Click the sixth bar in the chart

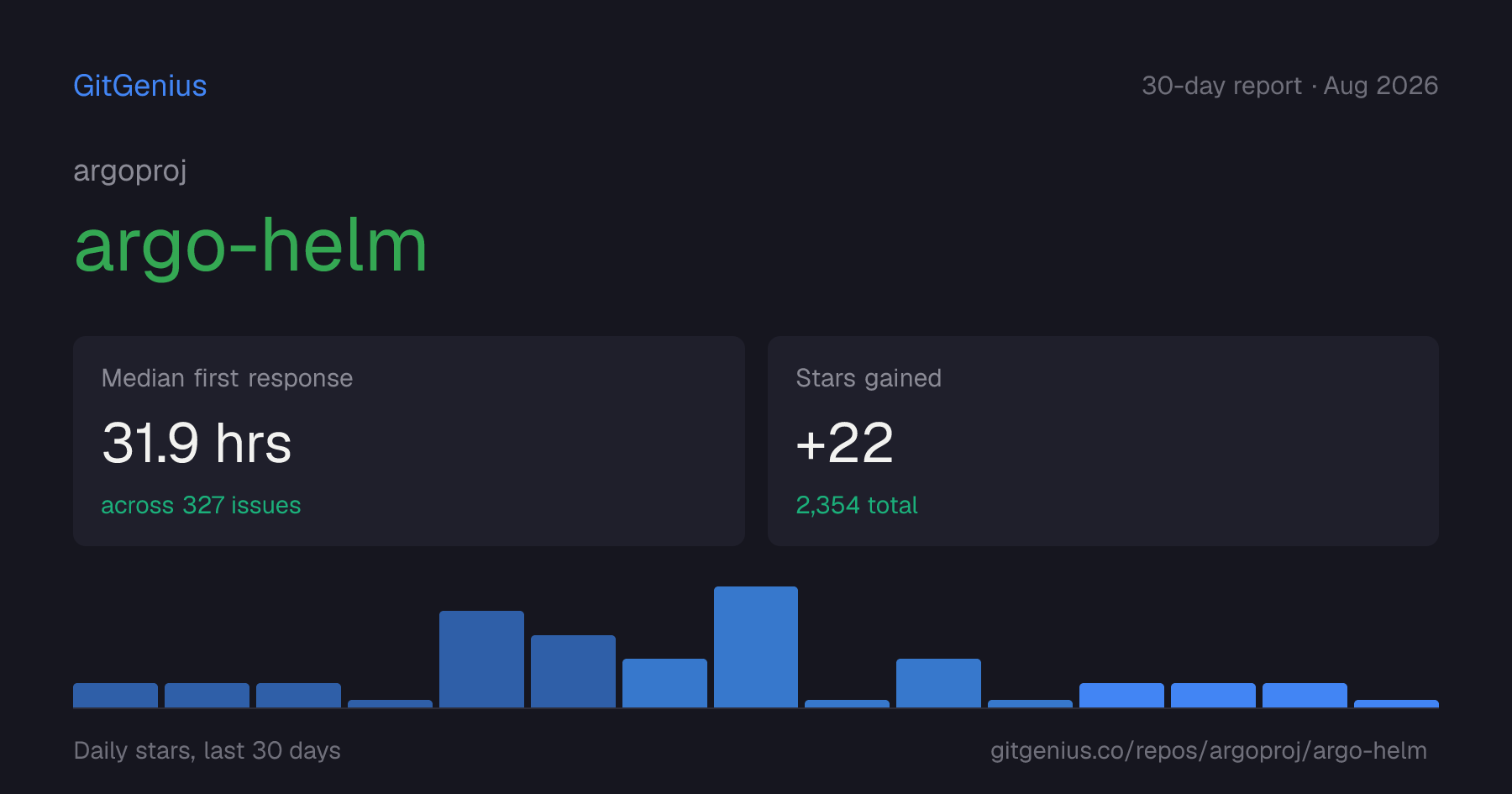pyautogui.click(x=573, y=671)
